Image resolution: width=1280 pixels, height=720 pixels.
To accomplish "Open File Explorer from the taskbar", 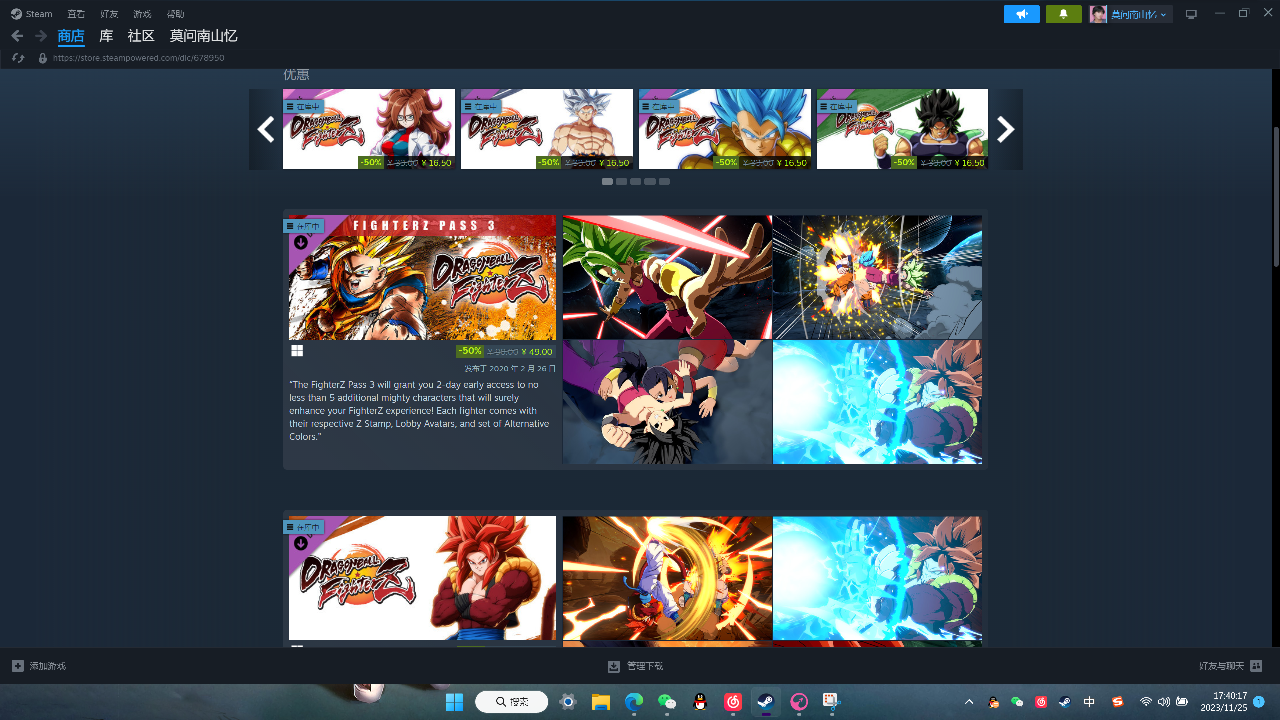I will 600,702.
